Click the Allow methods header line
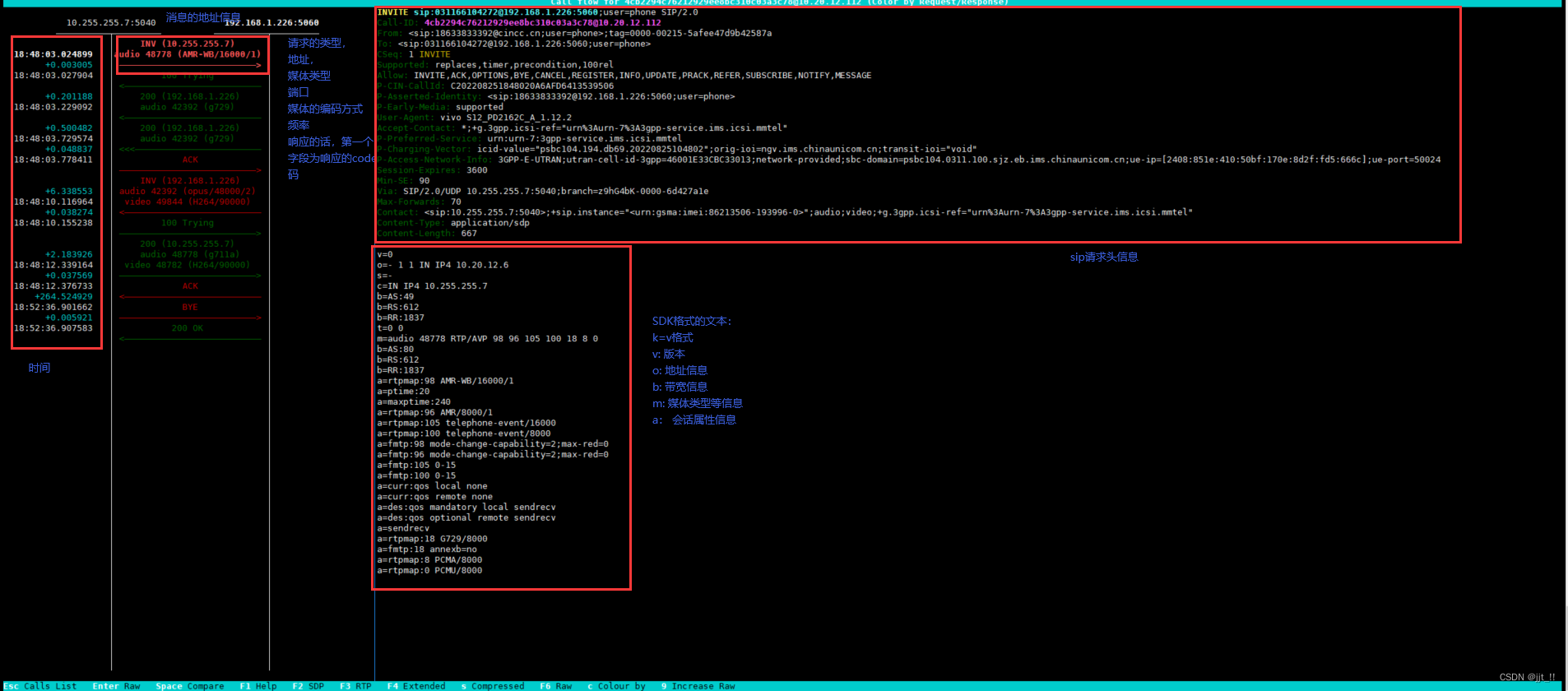This screenshot has height=691, width=1568. tap(624, 76)
